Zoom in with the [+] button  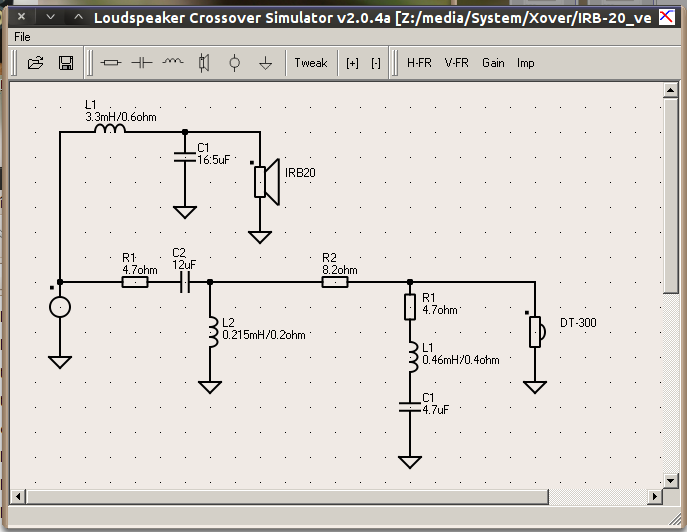(x=352, y=64)
